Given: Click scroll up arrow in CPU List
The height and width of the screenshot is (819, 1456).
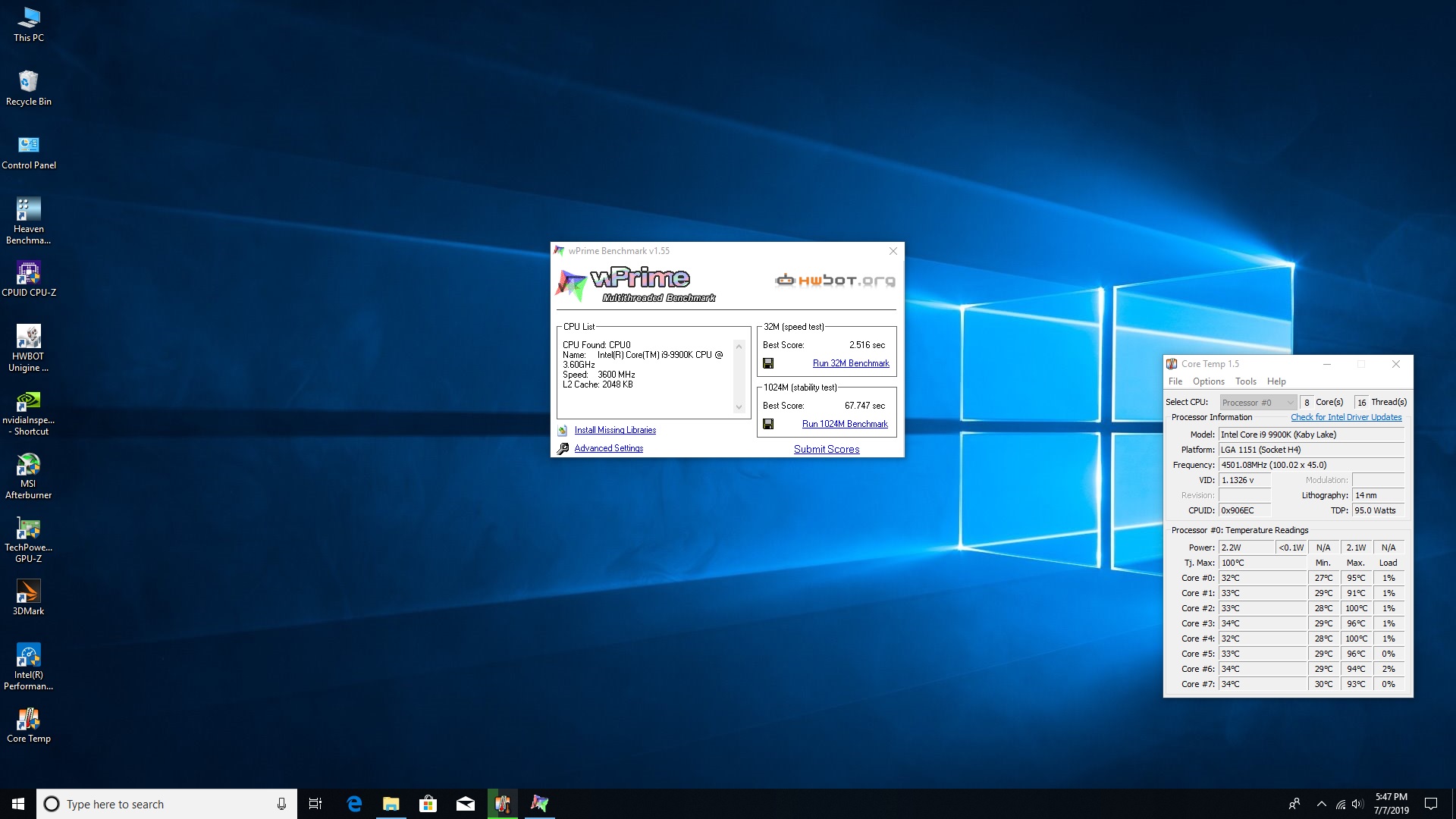Looking at the screenshot, I should [x=739, y=346].
